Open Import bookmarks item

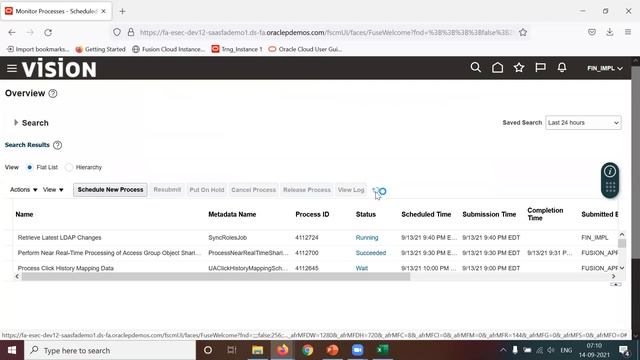point(38,49)
